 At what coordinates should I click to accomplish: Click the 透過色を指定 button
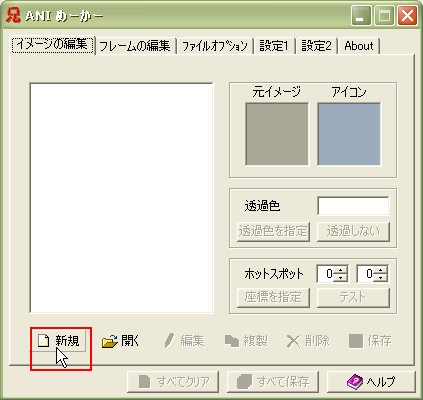[273, 231]
